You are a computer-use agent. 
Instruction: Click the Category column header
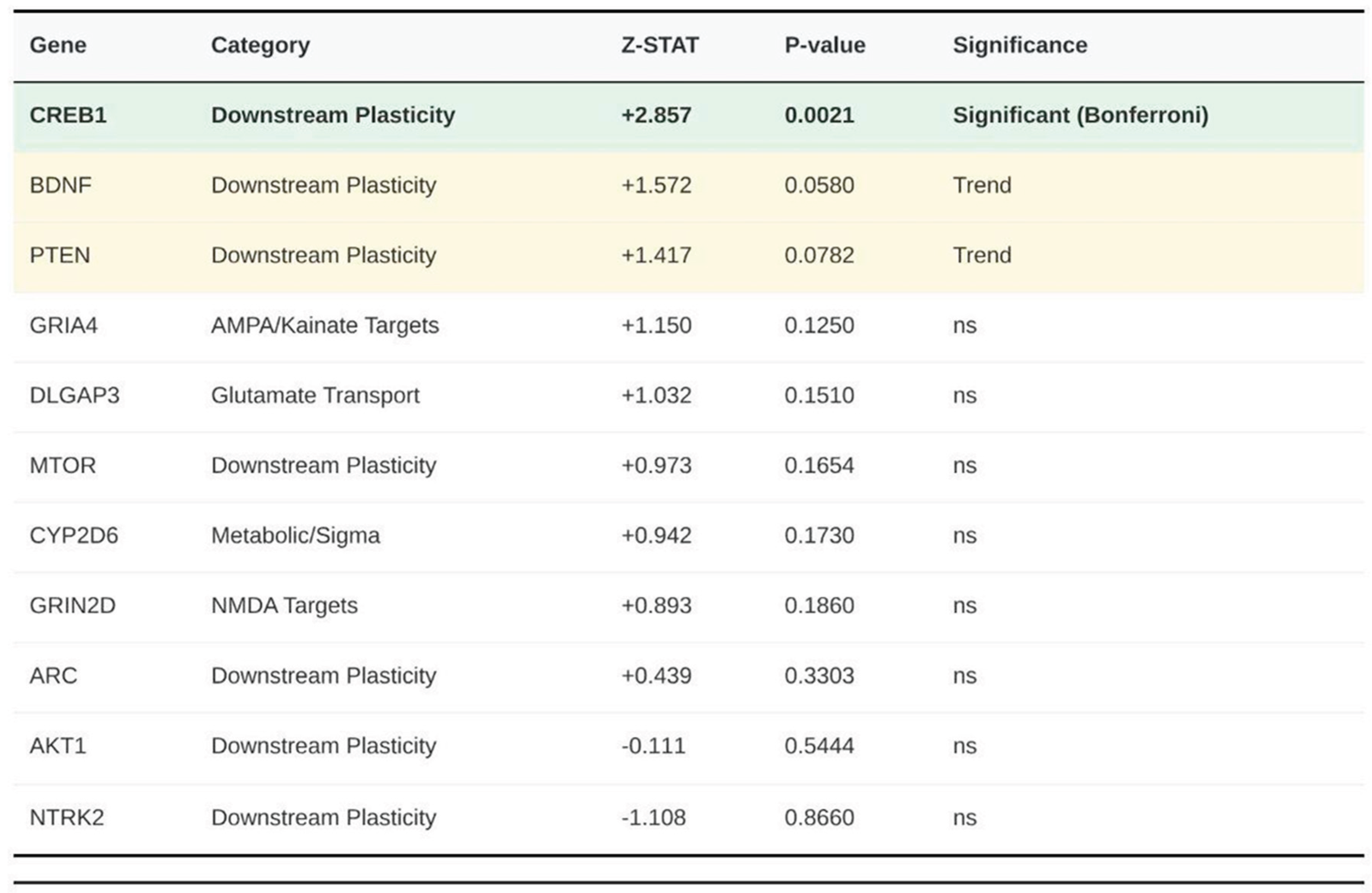[260, 45]
